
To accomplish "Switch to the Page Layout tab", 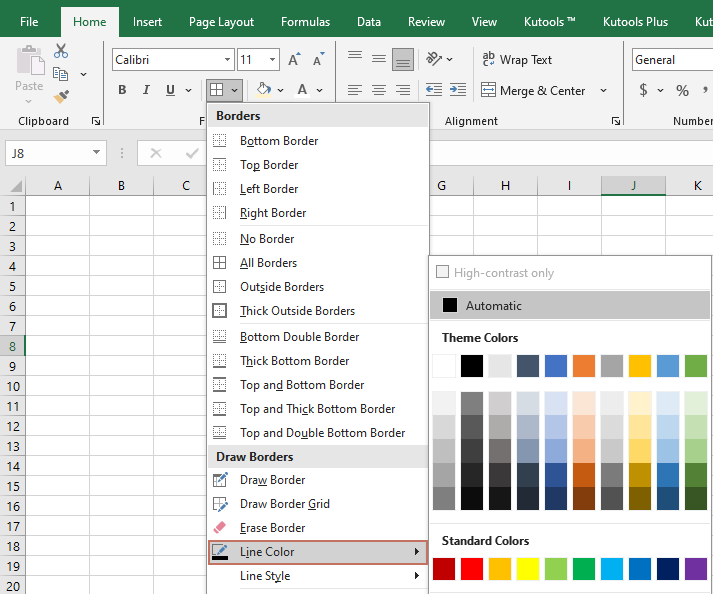I will 221,22.
